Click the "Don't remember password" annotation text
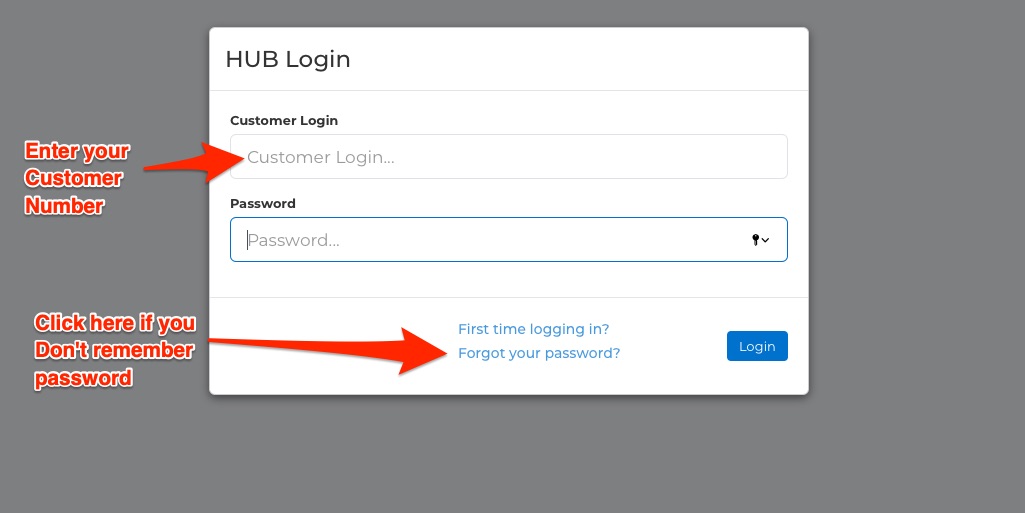The image size is (1025, 513). click(x=114, y=351)
